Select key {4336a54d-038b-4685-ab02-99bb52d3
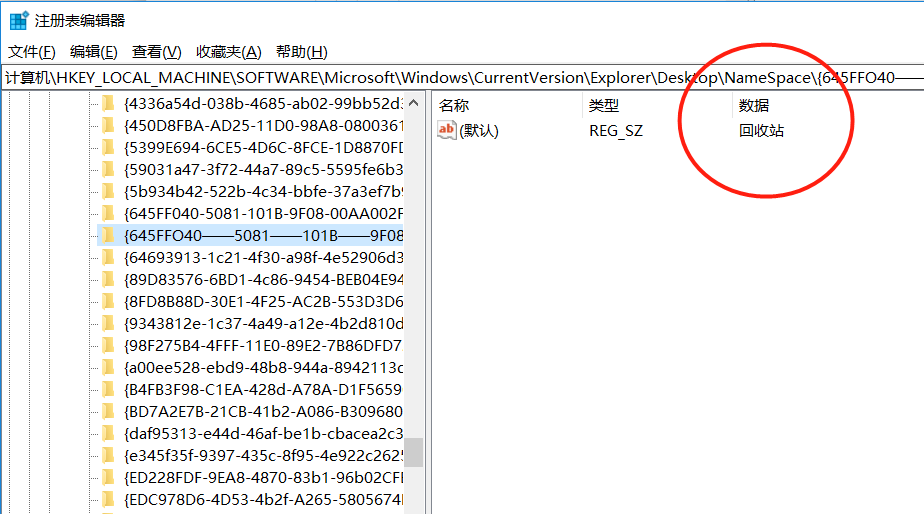This screenshot has width=924, height=514. [263, 104]
